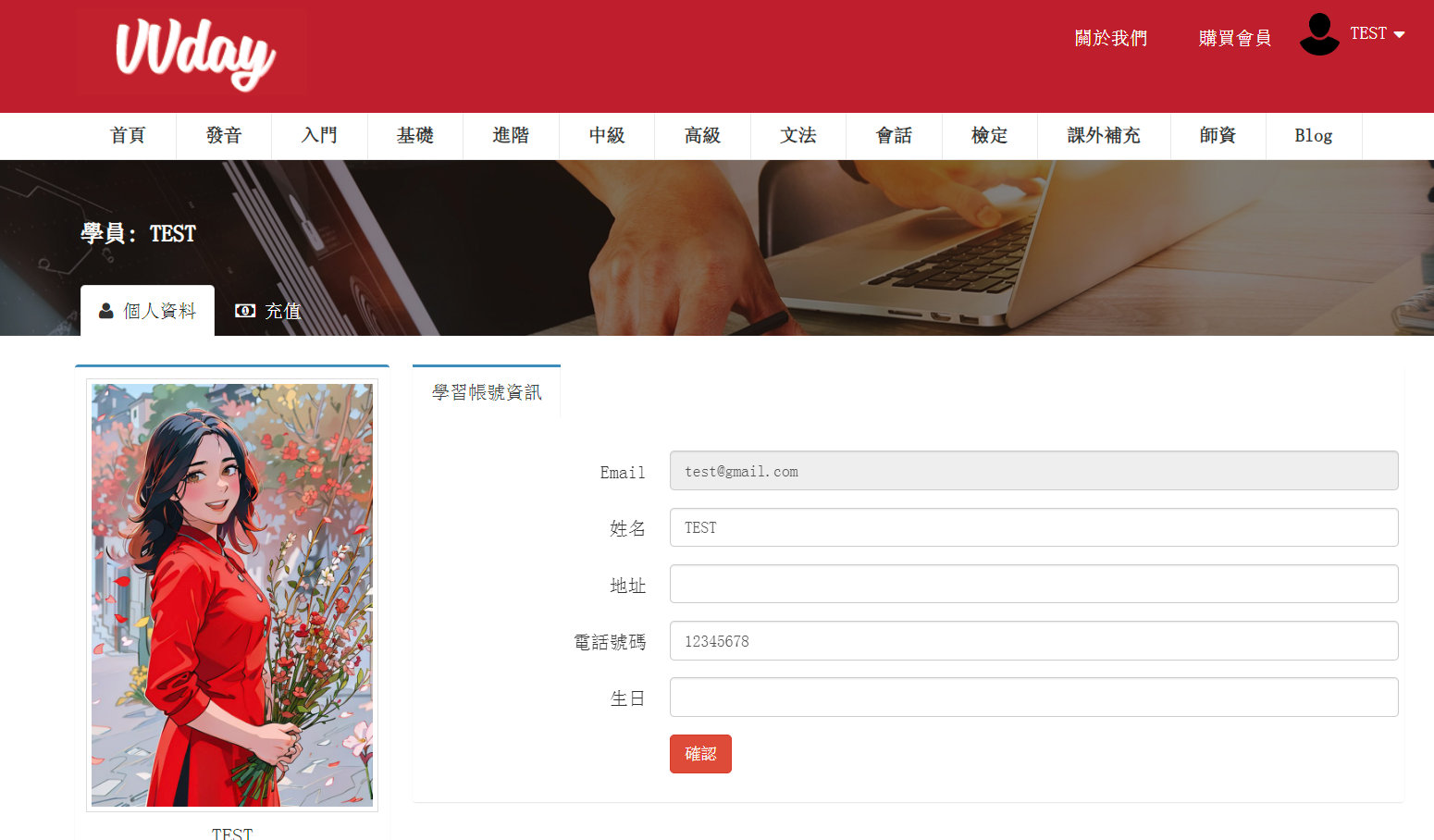Click the 姓名 input field
This screenshot has height=840, width=1434.
coord(1033,527)
